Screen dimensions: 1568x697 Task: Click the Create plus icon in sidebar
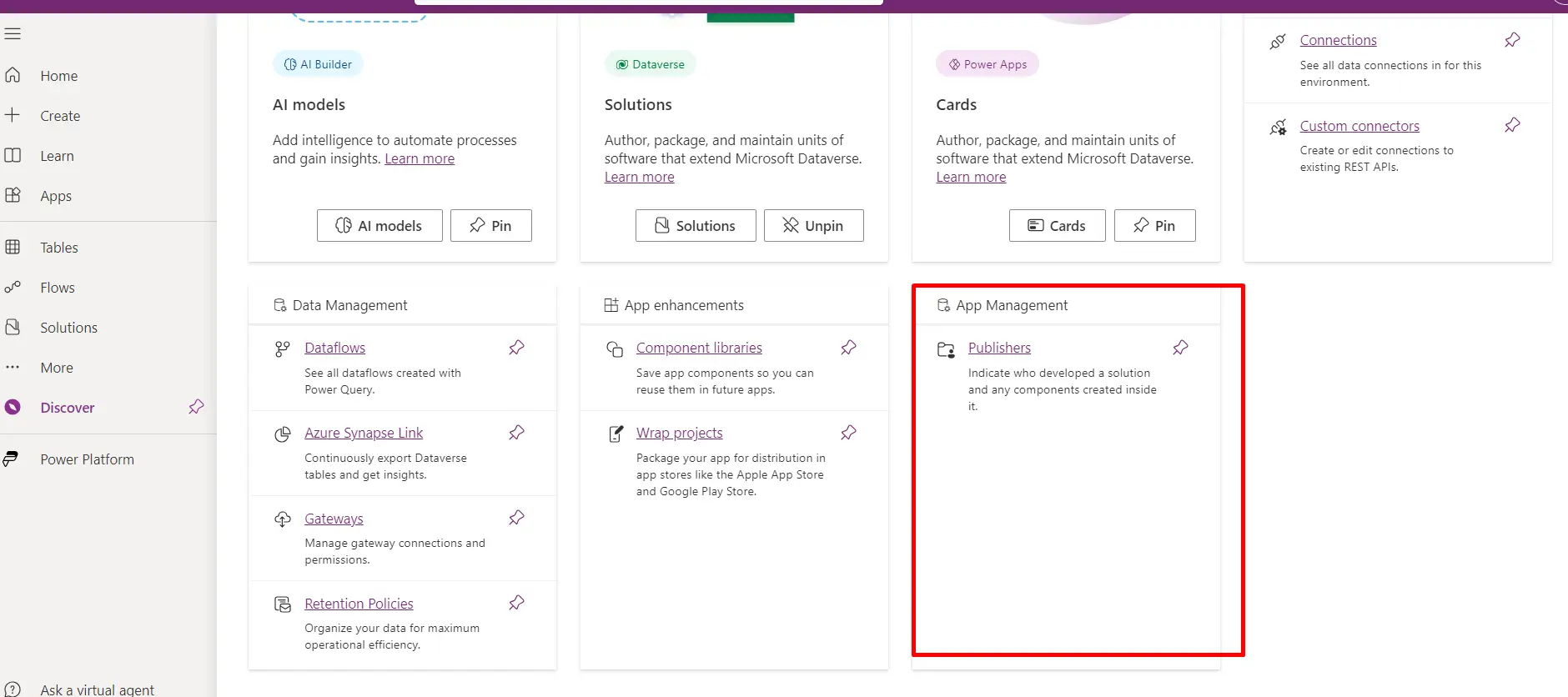(x=13, y=115)
